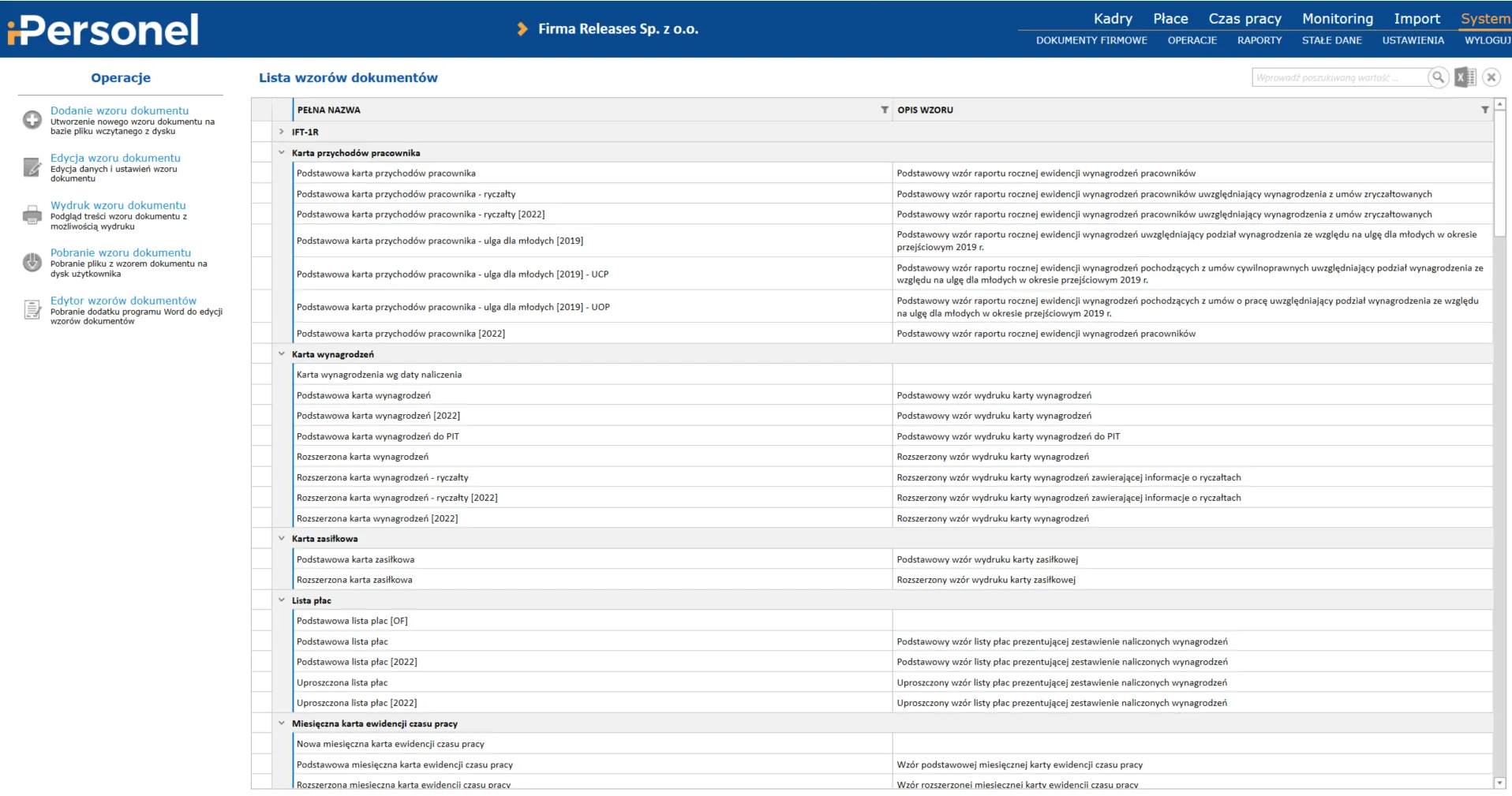Click the printer icon for template printout
The width and height of the screenshot is (1512, 796).
pos(32,215)
